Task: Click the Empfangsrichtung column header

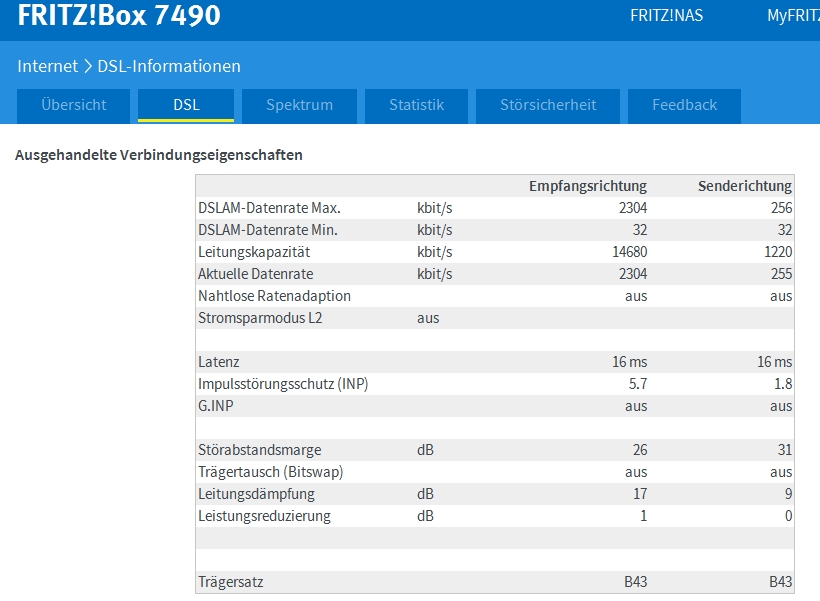Action: point(588,186)
